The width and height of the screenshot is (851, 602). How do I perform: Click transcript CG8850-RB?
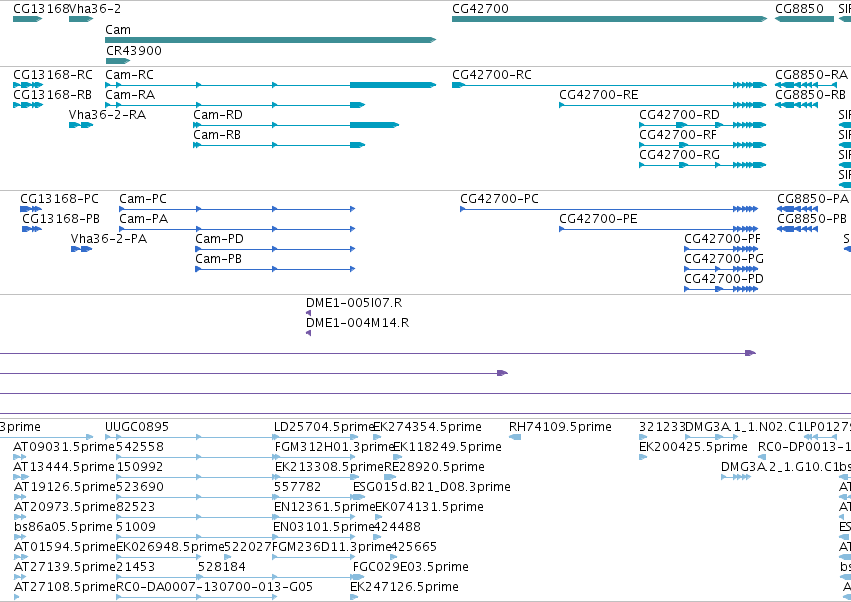(796, 105)
